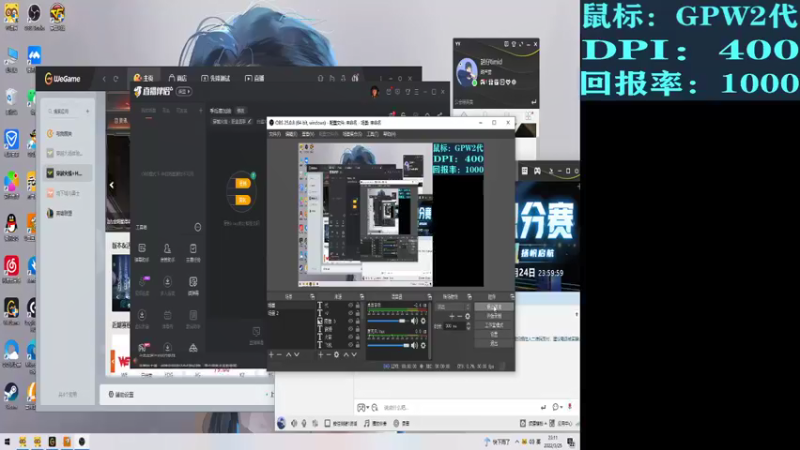Add a scene transition with plus icon
Image resolution: width=800 pixels, height=450 pixels.
point(452,316)
